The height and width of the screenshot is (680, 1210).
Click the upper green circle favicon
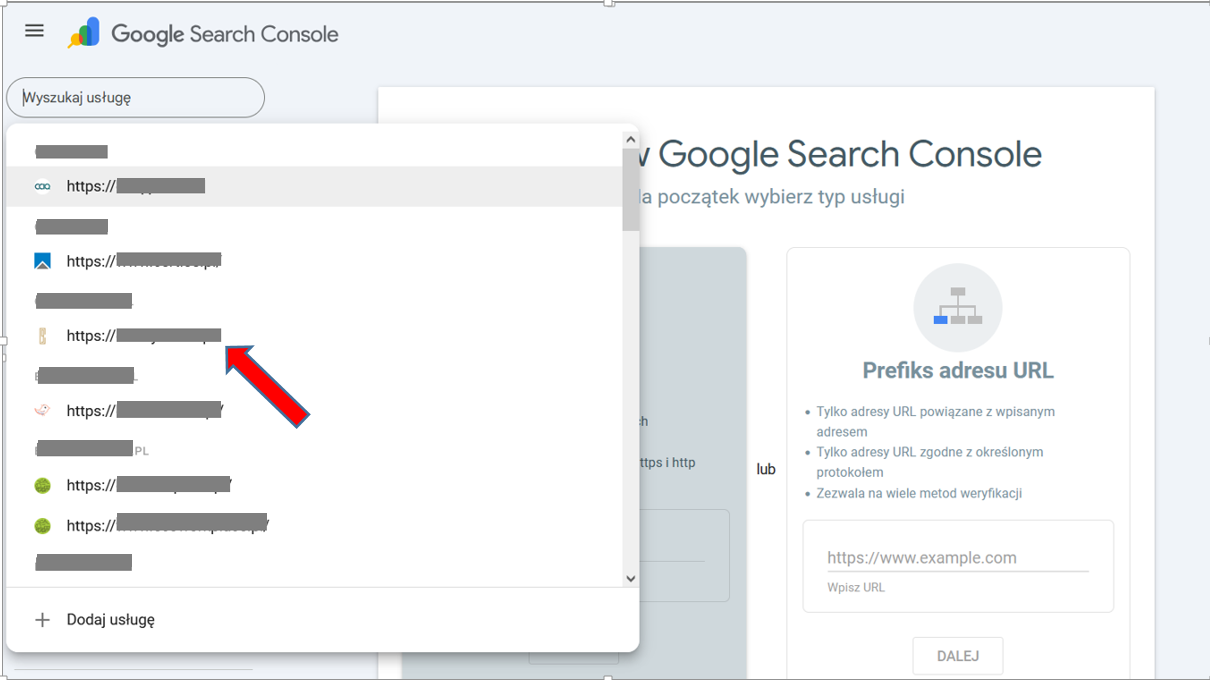(x=42, y=485)
